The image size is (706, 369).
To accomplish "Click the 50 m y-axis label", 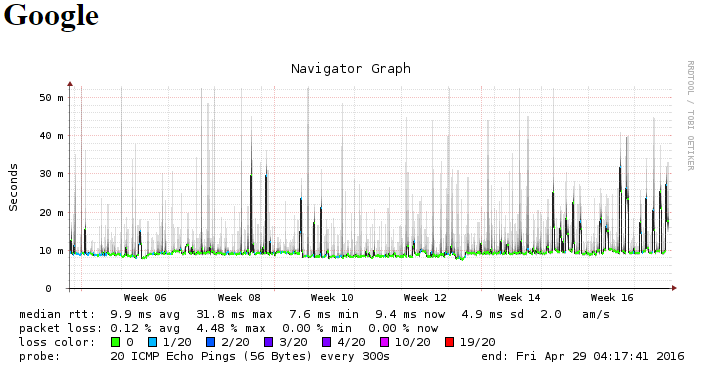I will [51, 98].
